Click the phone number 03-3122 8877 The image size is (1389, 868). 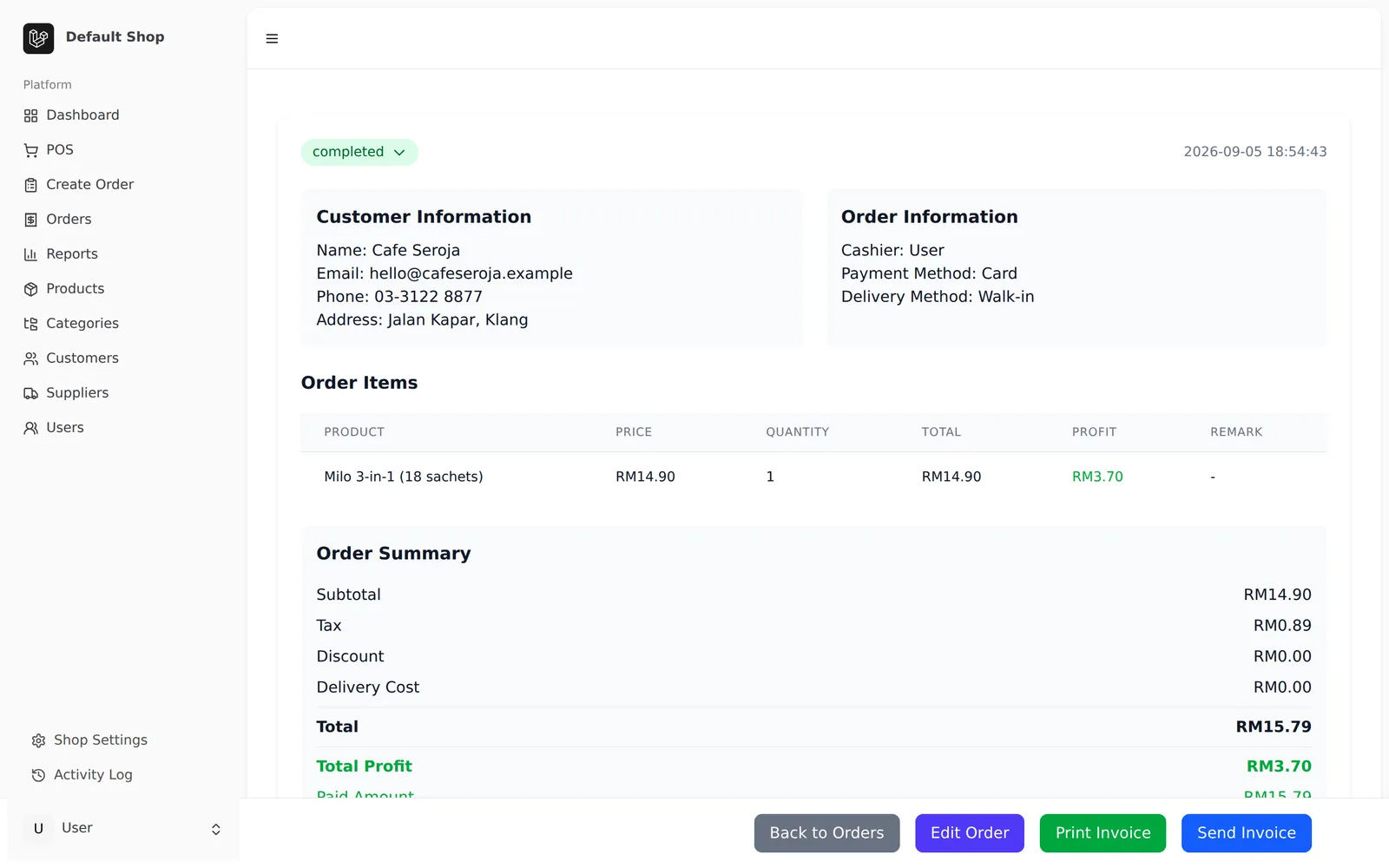[428, 297]
